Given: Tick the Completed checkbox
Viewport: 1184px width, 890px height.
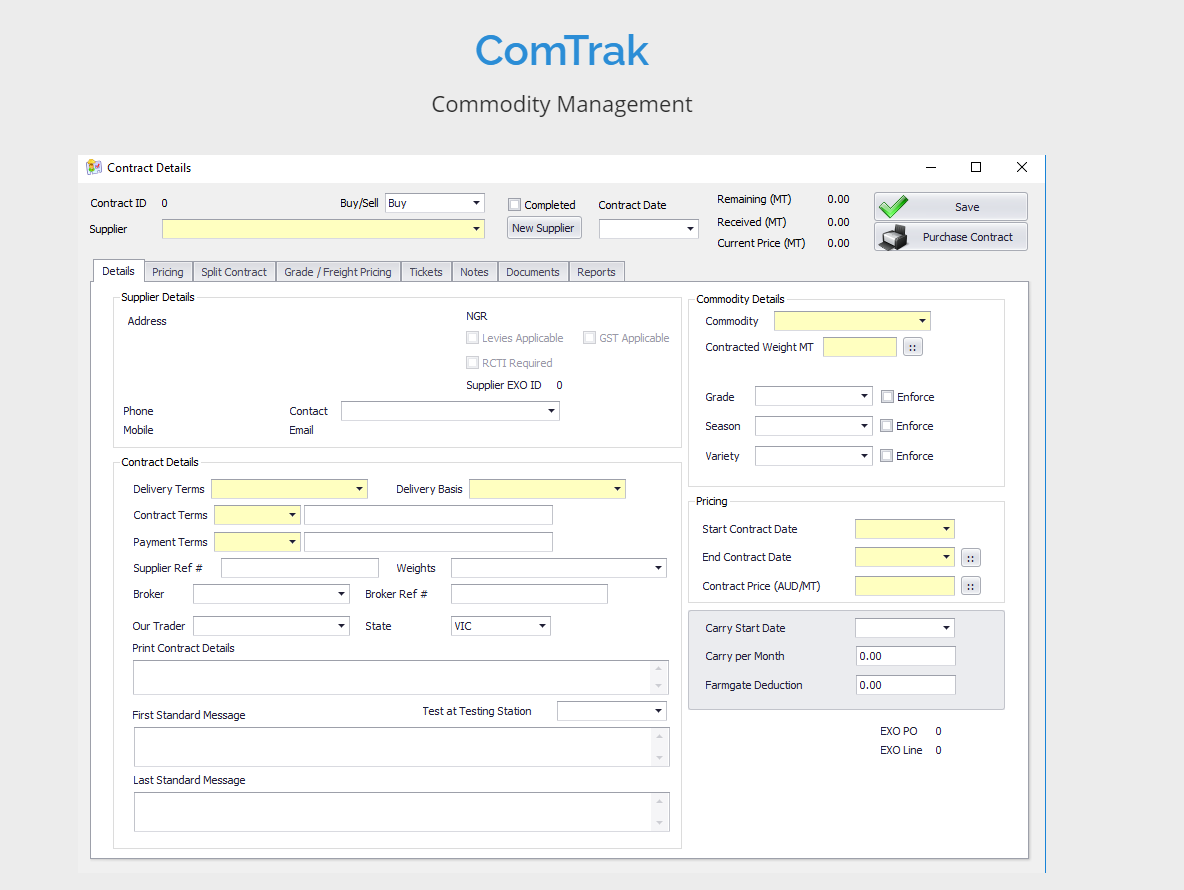Looking at the screenshot, I should point(515,205).
